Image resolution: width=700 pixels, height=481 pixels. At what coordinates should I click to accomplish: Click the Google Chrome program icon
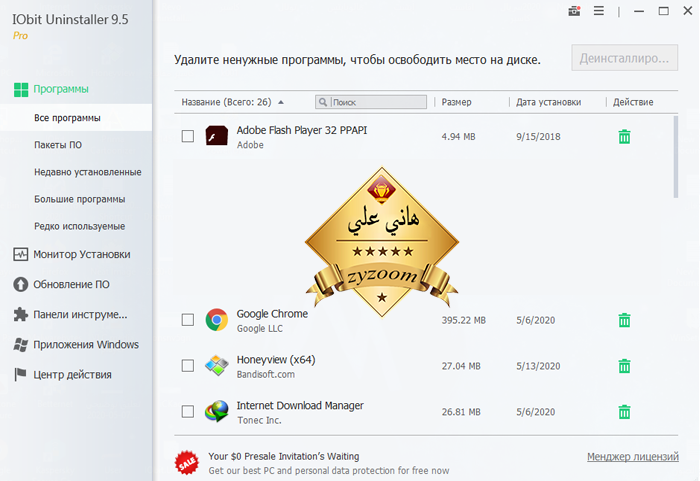[x=217, y=320]
